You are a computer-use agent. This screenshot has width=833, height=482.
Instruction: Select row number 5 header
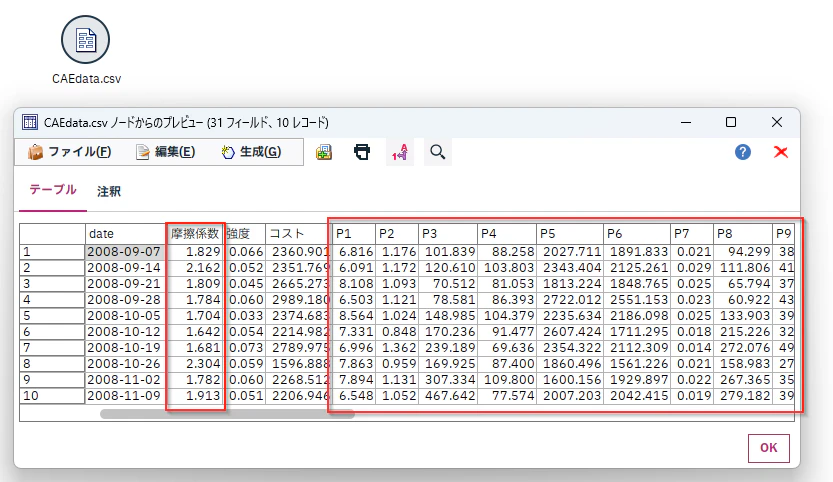[52, 316]
